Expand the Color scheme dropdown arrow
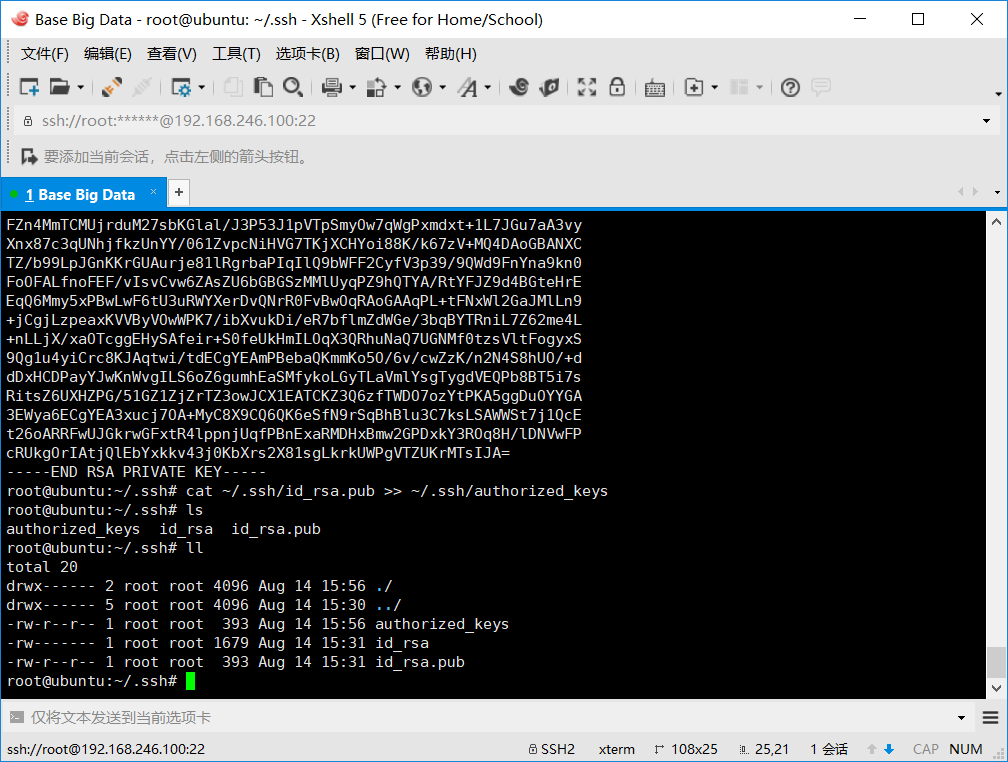1008x762 pixels. coord(397,87)
